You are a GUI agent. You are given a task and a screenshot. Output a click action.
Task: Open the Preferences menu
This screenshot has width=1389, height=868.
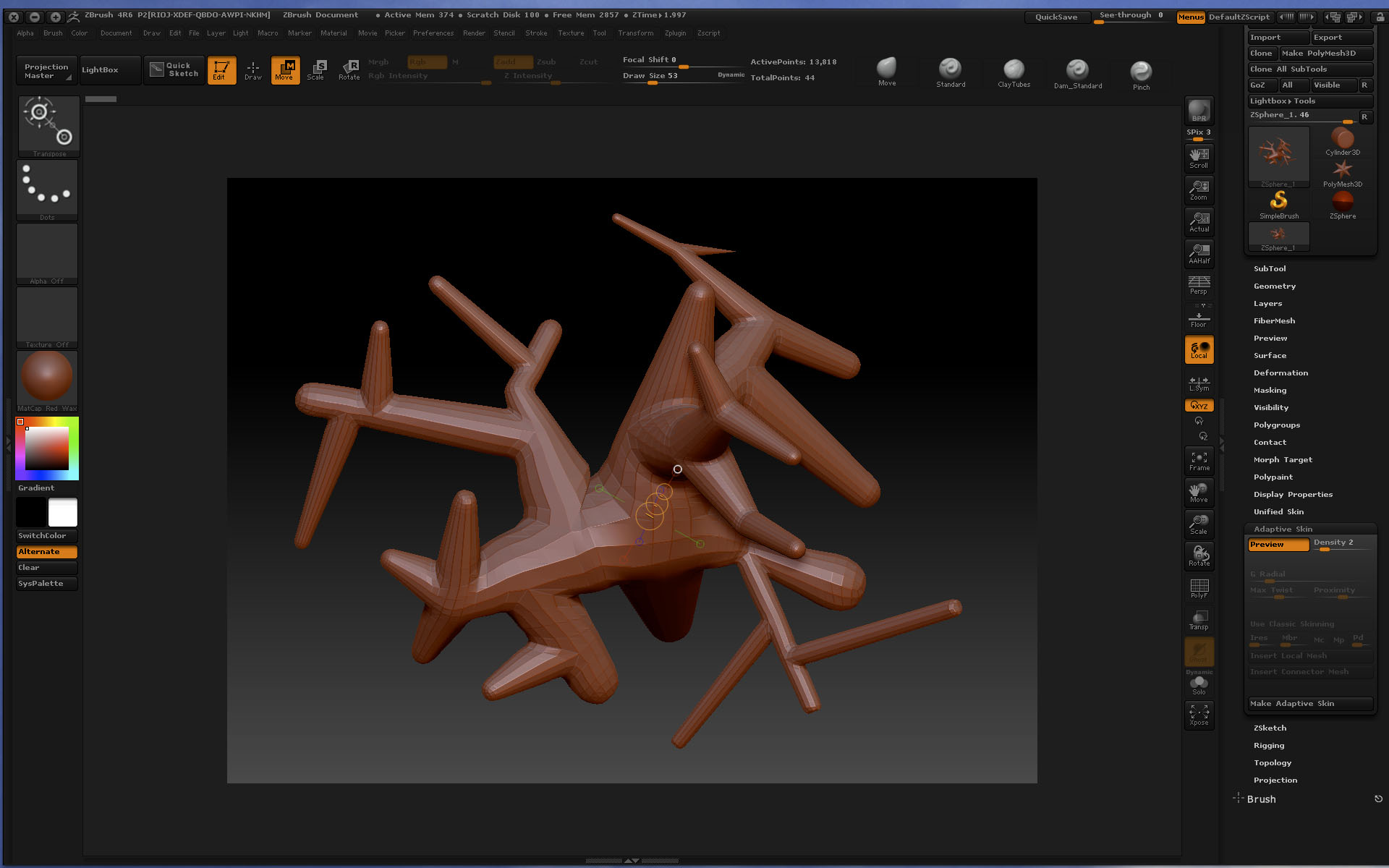tap(433, 33)
